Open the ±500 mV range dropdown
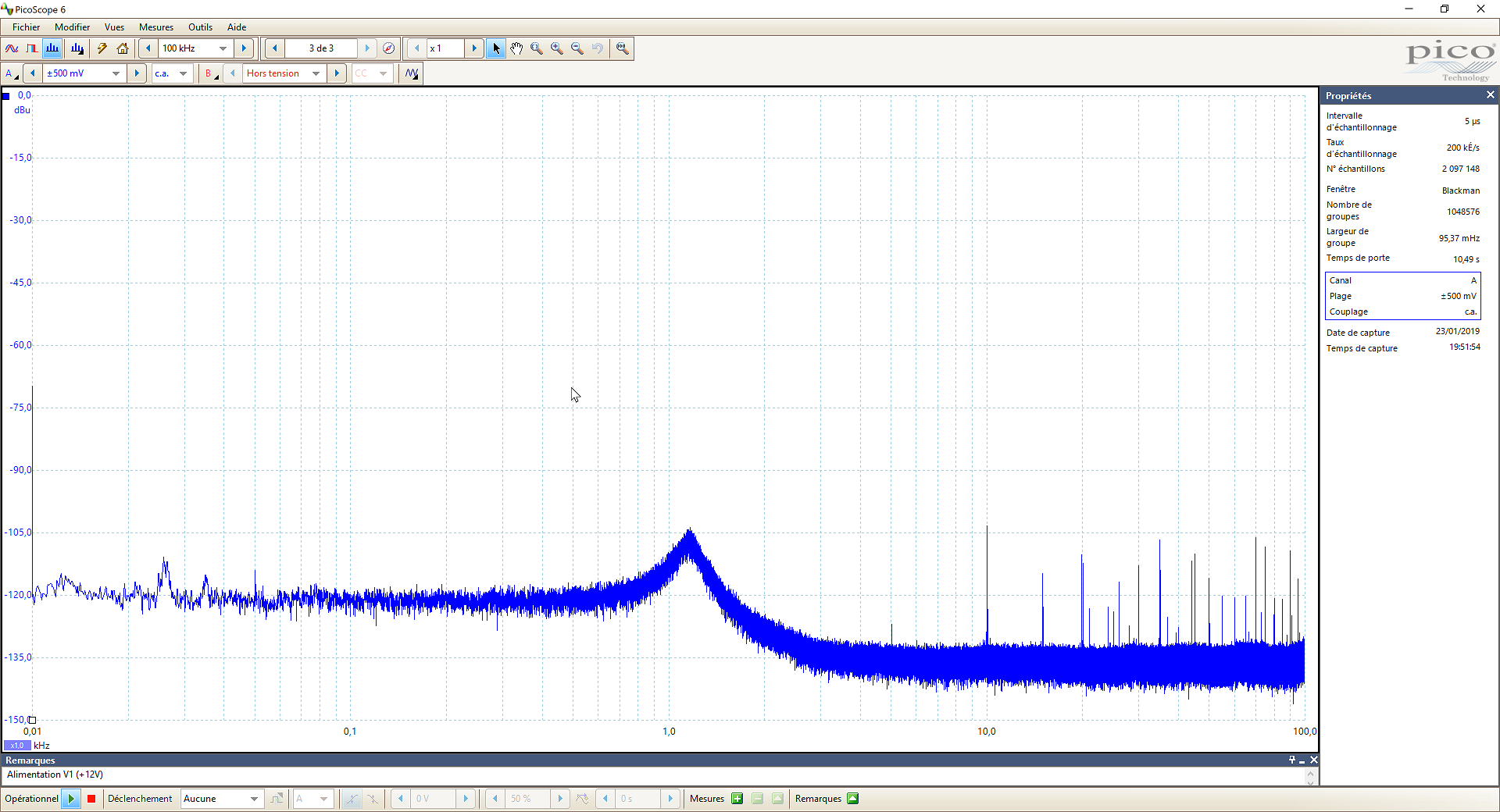 (116, 73)
